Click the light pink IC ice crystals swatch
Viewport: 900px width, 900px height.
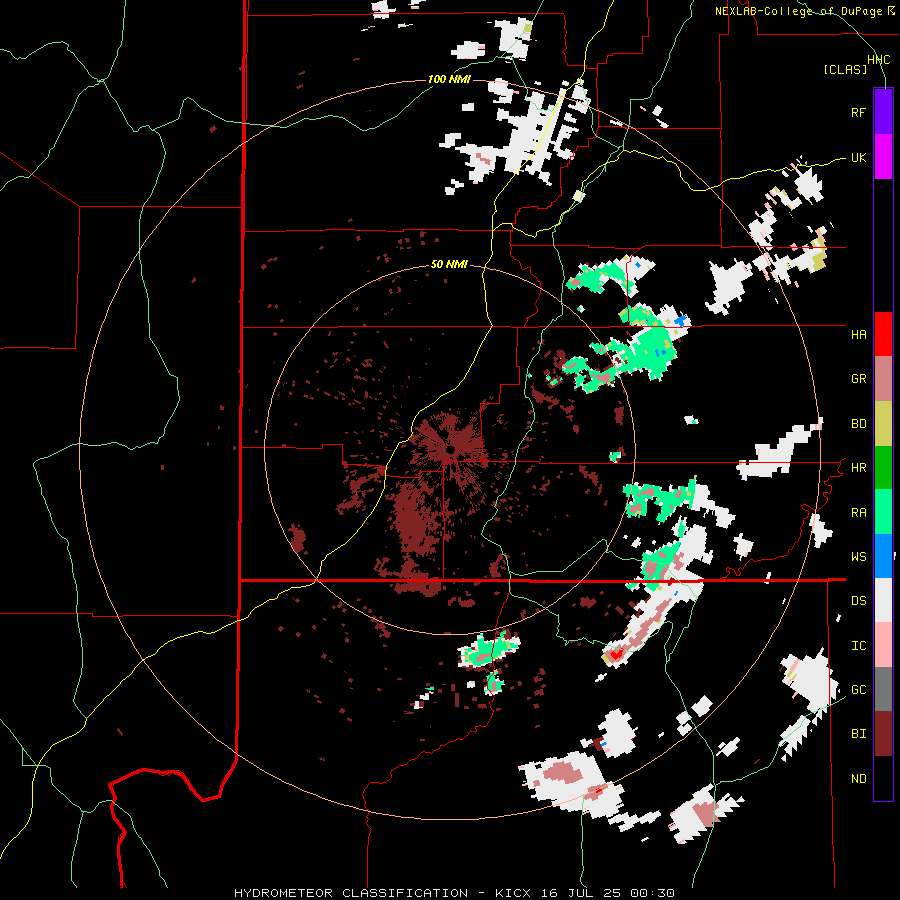[x=883, y=645]
